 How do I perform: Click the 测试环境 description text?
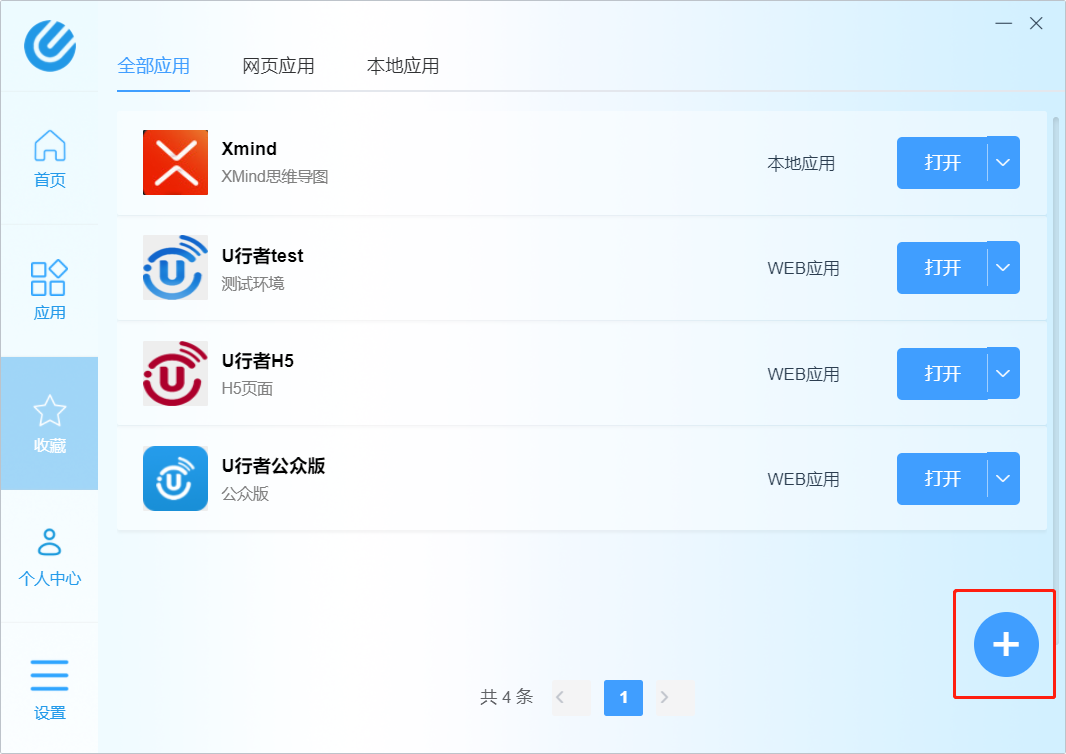pyautogui.click(x=253, y=284)
